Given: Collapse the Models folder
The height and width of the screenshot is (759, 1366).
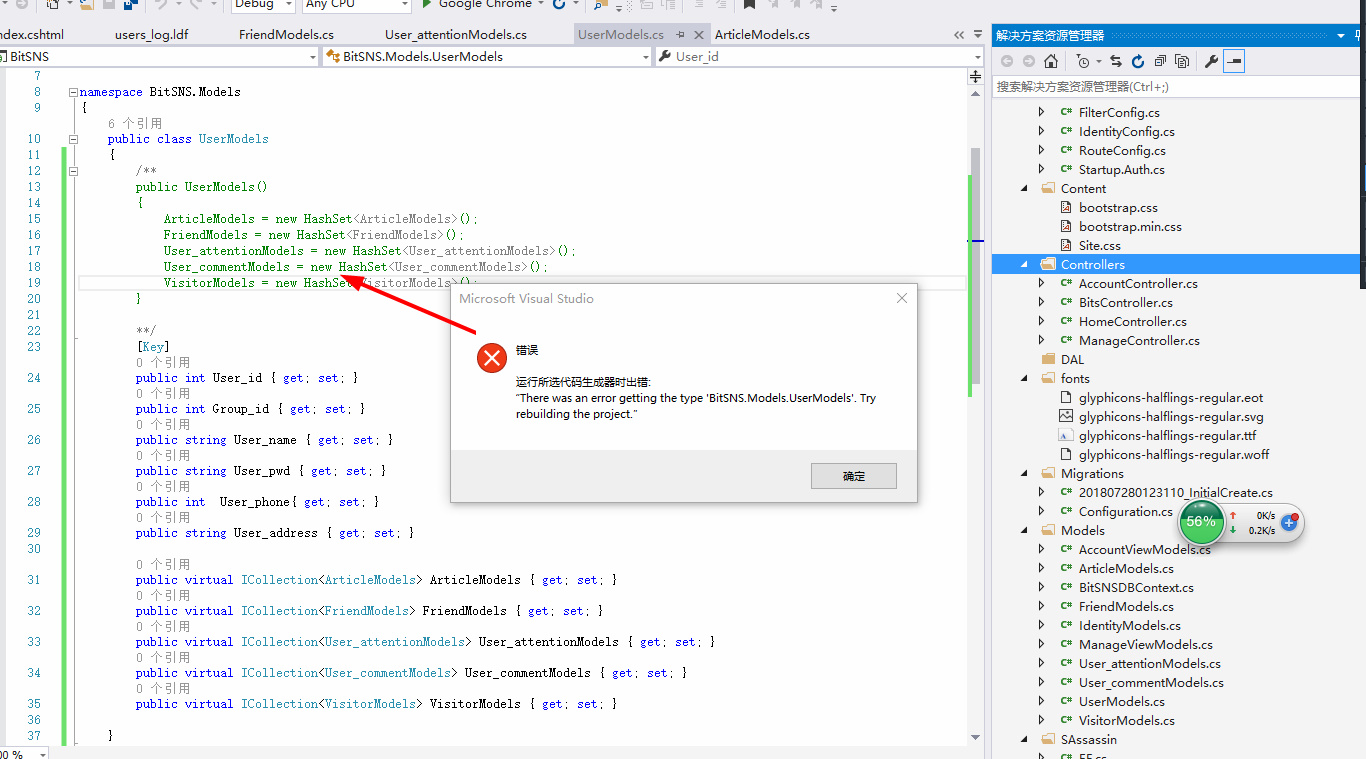Looking at the screenshot, I should 1024,530.
